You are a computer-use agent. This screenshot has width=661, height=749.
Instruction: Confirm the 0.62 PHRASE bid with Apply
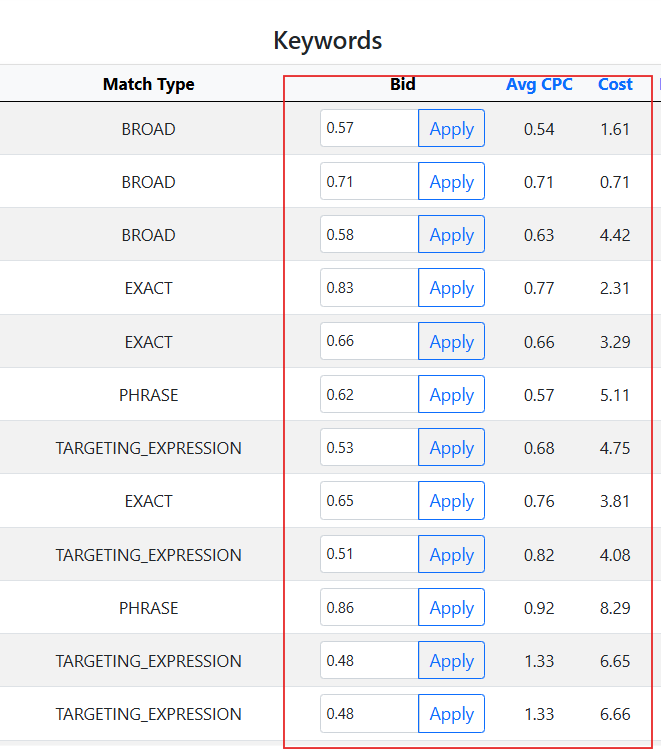(x=451, y=395)
